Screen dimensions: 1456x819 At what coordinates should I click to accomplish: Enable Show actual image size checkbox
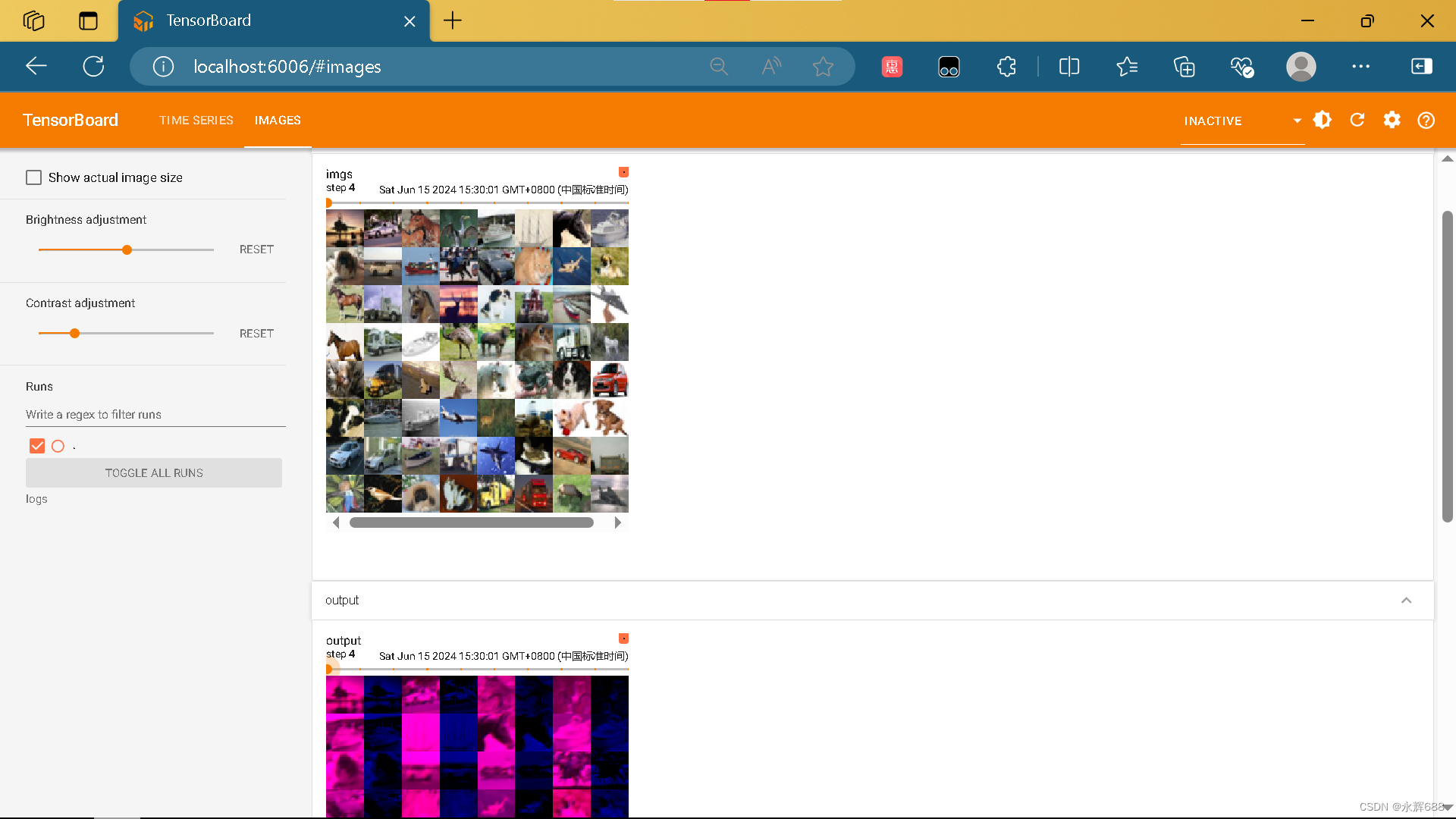(34, 177)
